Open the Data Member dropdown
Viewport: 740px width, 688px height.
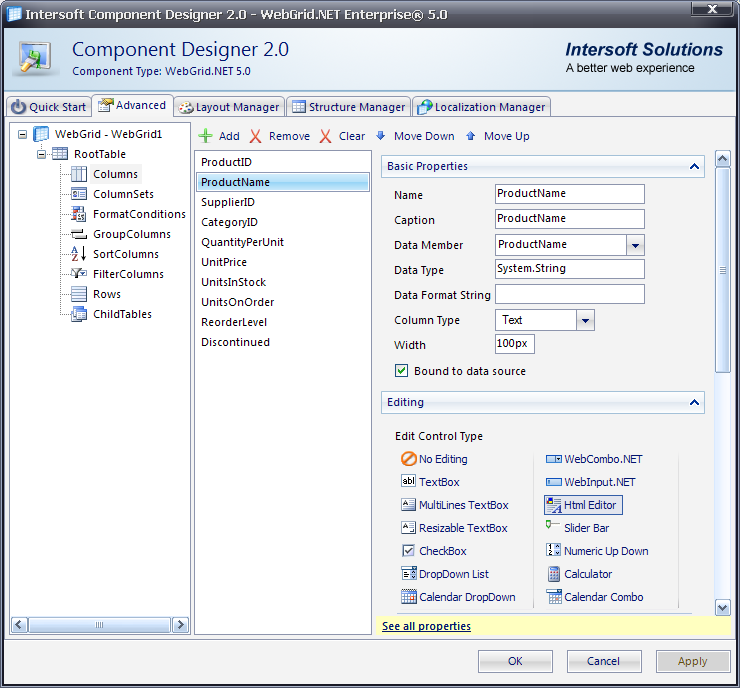[635, 245]
